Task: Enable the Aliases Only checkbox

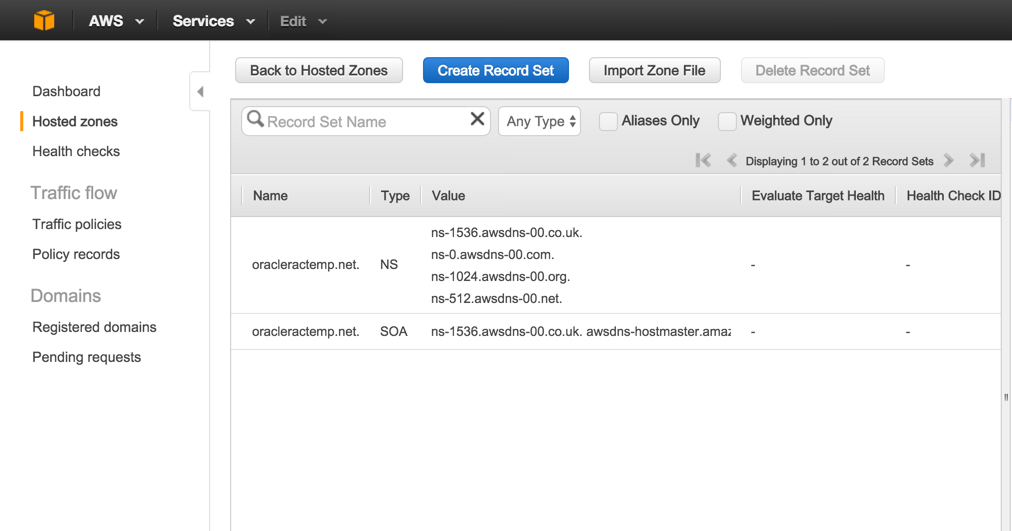Action: 608,121
